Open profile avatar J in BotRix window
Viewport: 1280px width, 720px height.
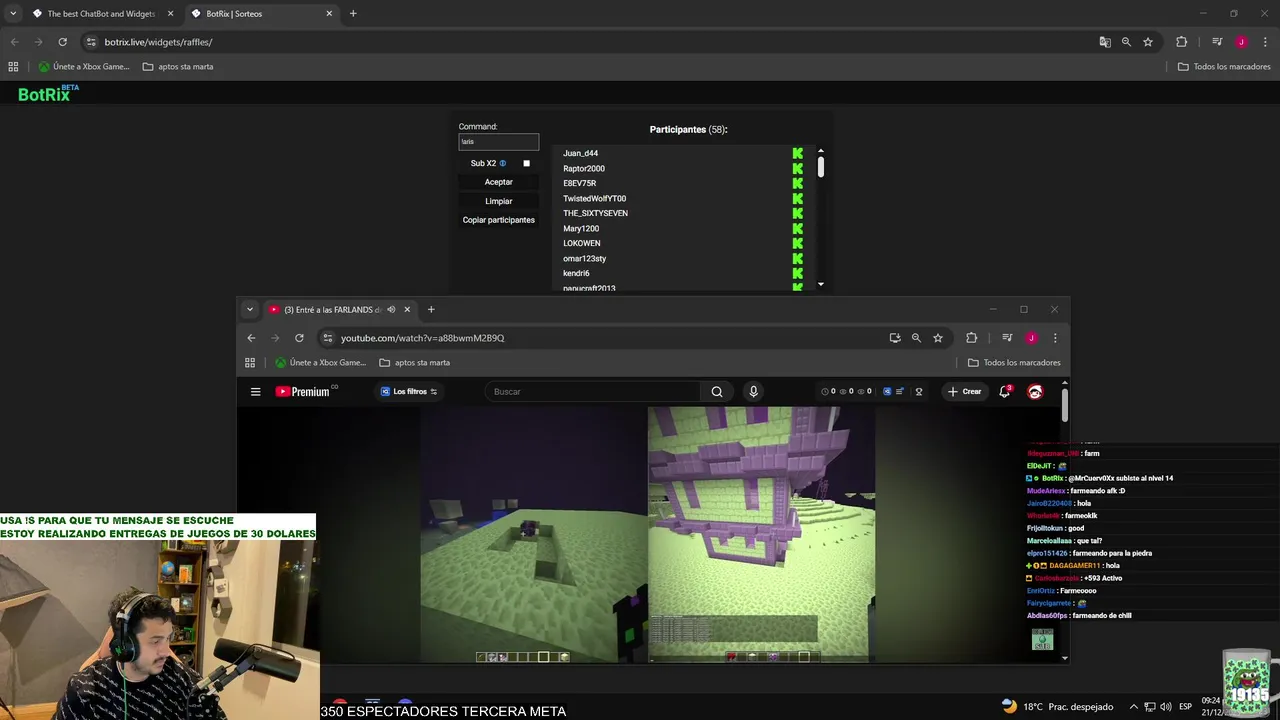[1241, 42]
